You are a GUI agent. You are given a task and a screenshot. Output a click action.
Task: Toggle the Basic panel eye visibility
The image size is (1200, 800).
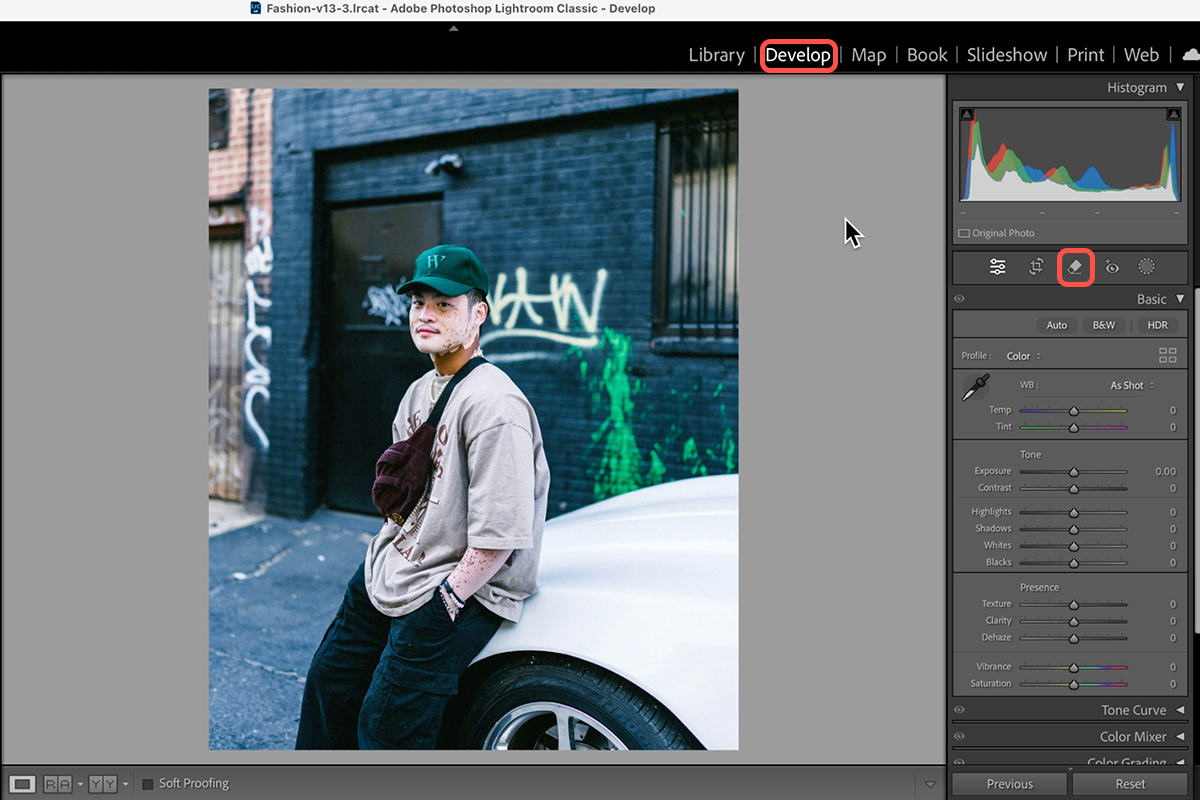tap(959, 299)
